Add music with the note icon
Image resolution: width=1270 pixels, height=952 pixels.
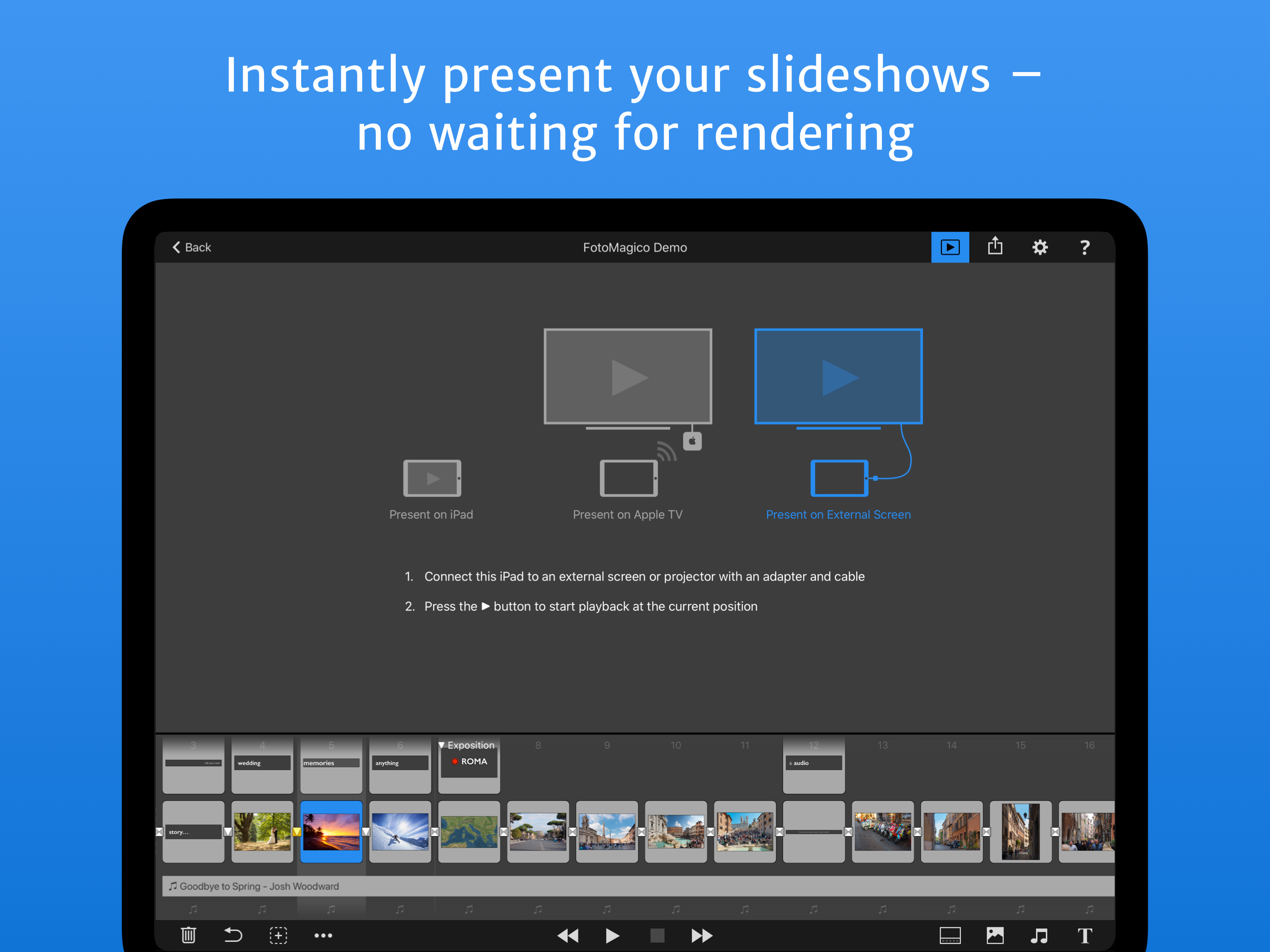tap(1040, 935)
